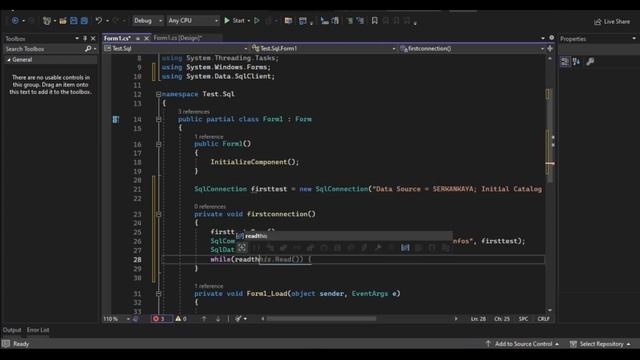
Task: Click Select Repository in status bar
Action: click(600, 344)
